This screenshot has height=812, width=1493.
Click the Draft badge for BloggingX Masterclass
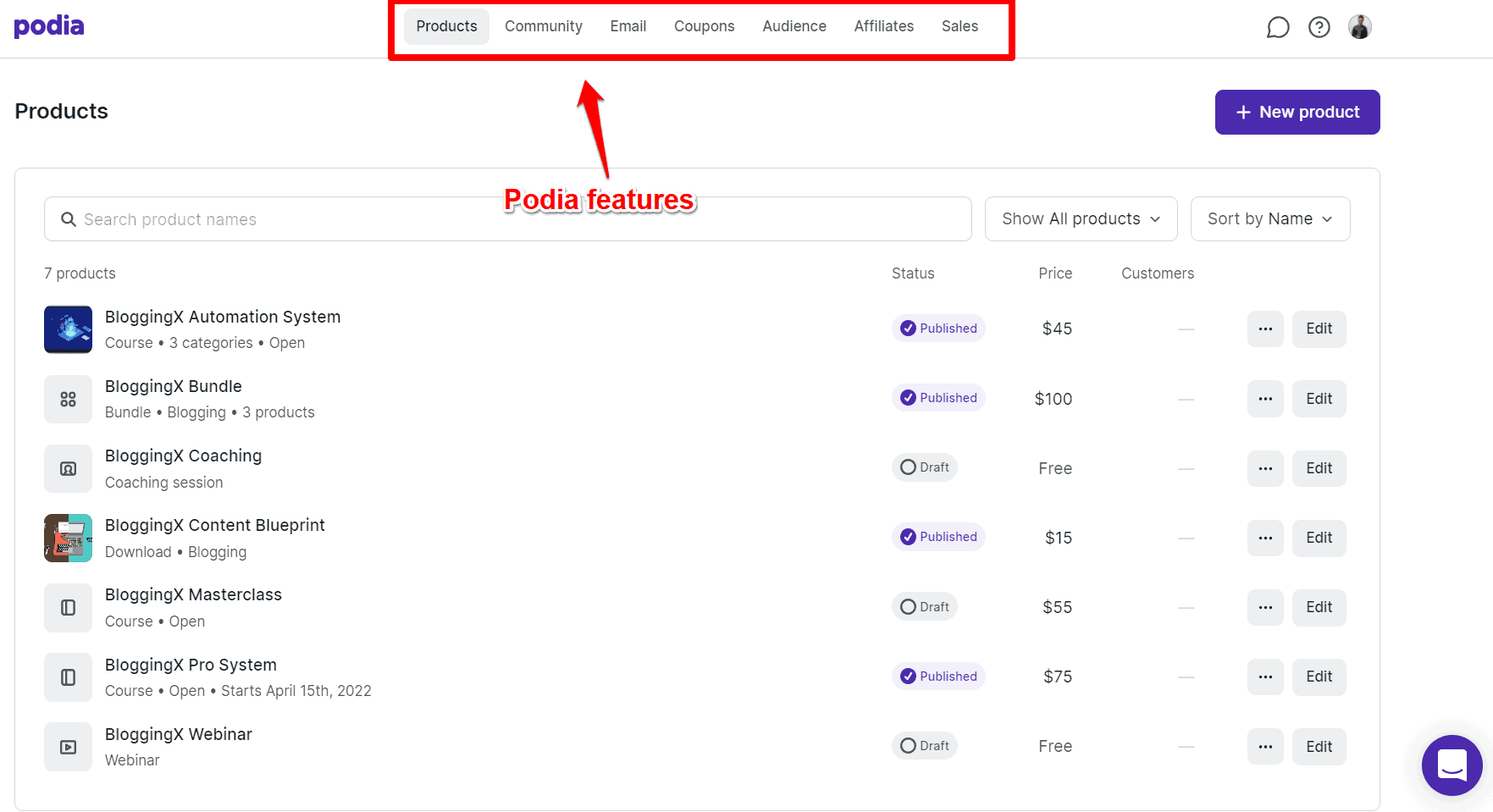925,607
